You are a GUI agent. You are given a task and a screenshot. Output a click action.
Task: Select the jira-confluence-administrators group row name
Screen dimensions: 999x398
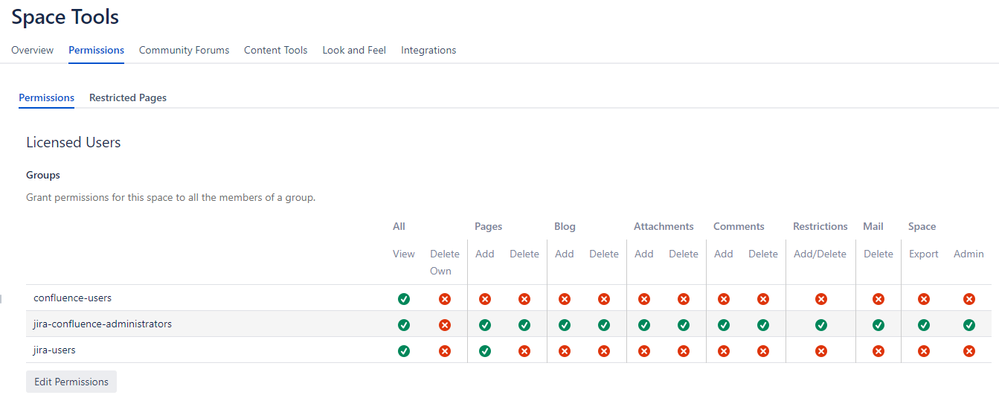click(x=103, y=324)
